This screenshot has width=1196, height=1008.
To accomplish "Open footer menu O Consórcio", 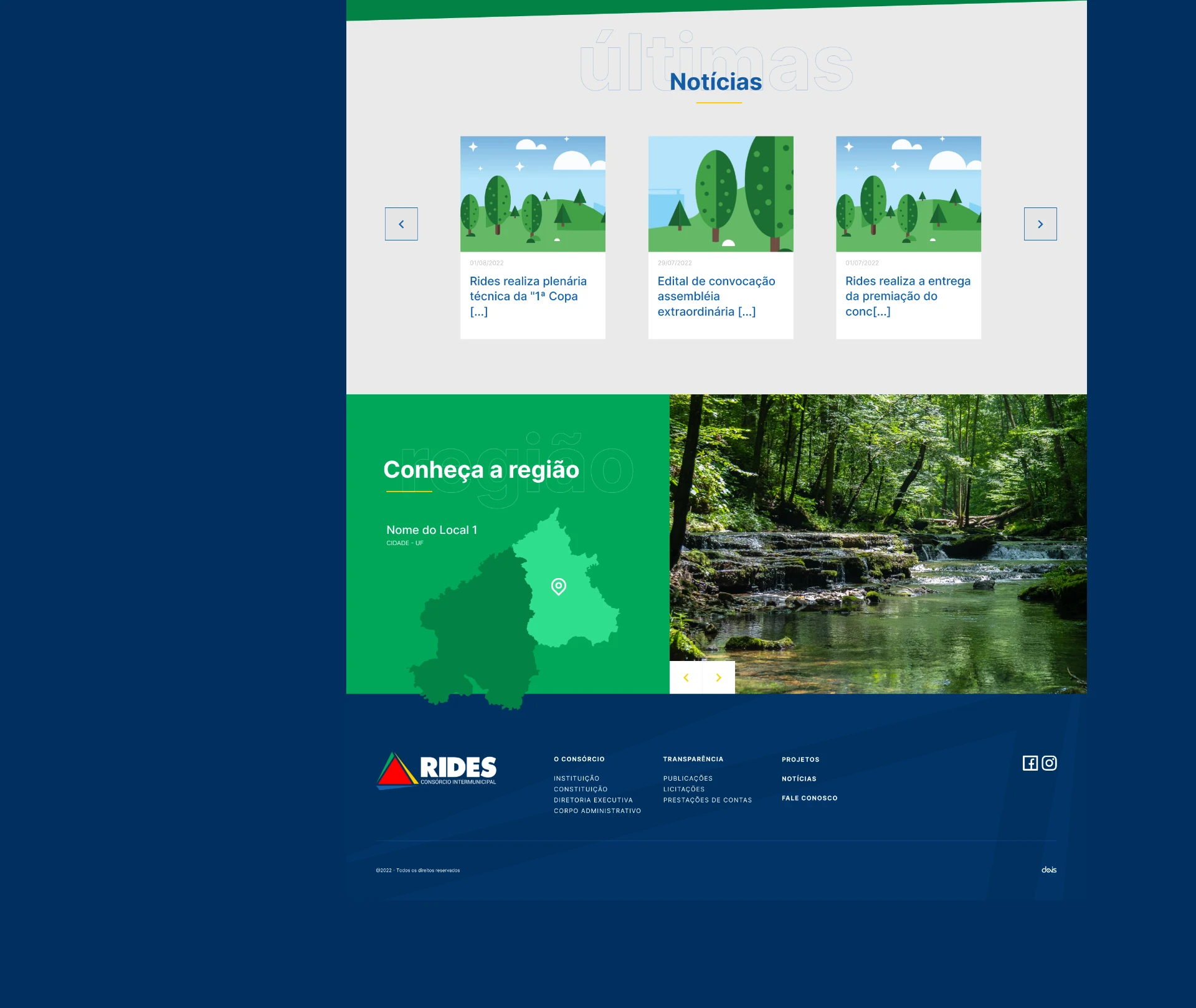I will click(x=579, y=759).
